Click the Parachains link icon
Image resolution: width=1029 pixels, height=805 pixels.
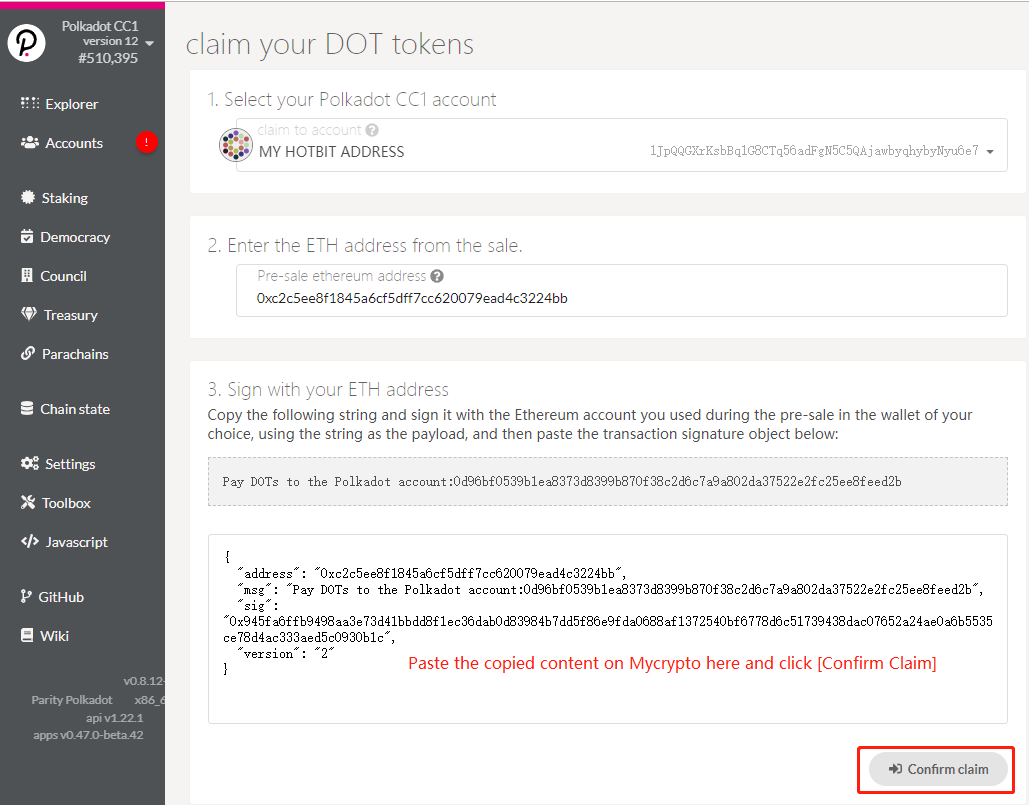point(28,354)
